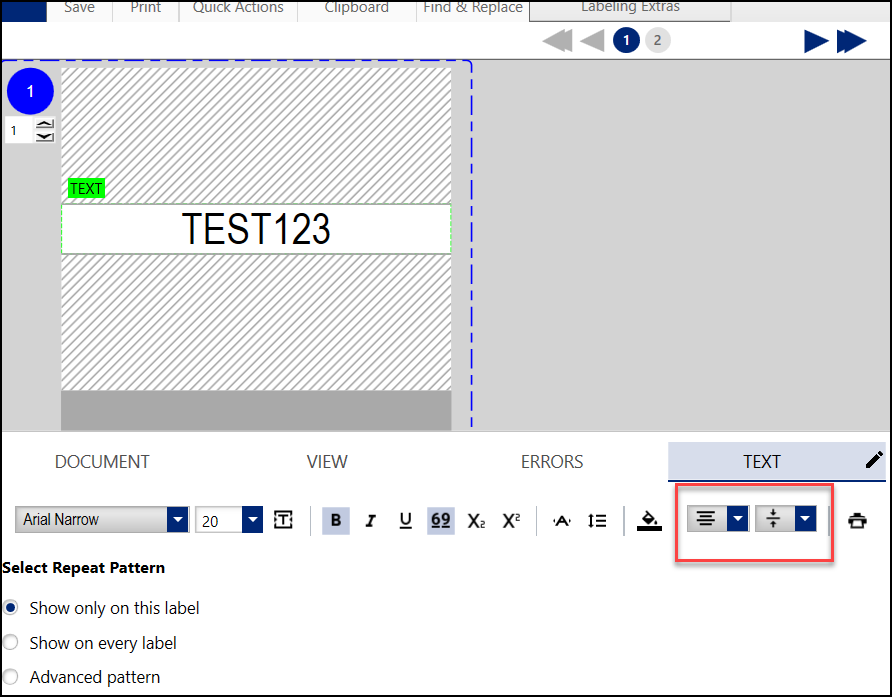Click the text background fill icon
The image size is (892, 697).
pyautogui.click(x=649, y=519)
